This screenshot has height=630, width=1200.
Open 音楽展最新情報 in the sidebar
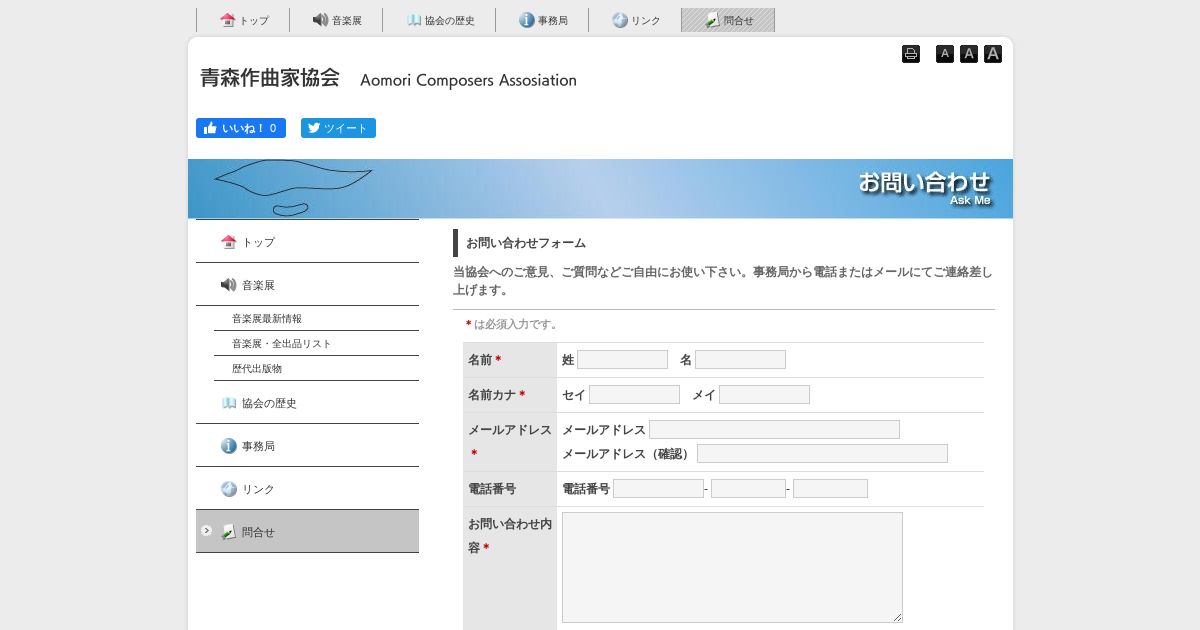point(316,319)
